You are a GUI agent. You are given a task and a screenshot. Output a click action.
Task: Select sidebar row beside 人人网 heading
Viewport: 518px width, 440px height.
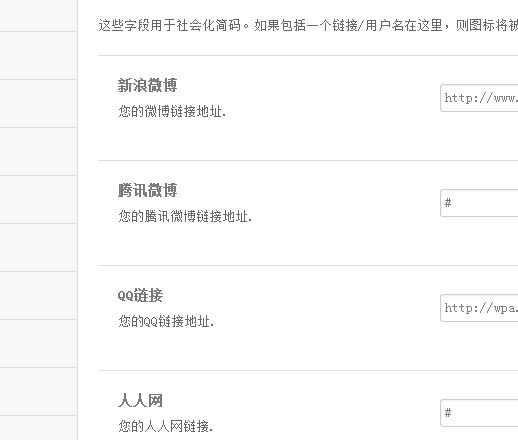[38, 391]
